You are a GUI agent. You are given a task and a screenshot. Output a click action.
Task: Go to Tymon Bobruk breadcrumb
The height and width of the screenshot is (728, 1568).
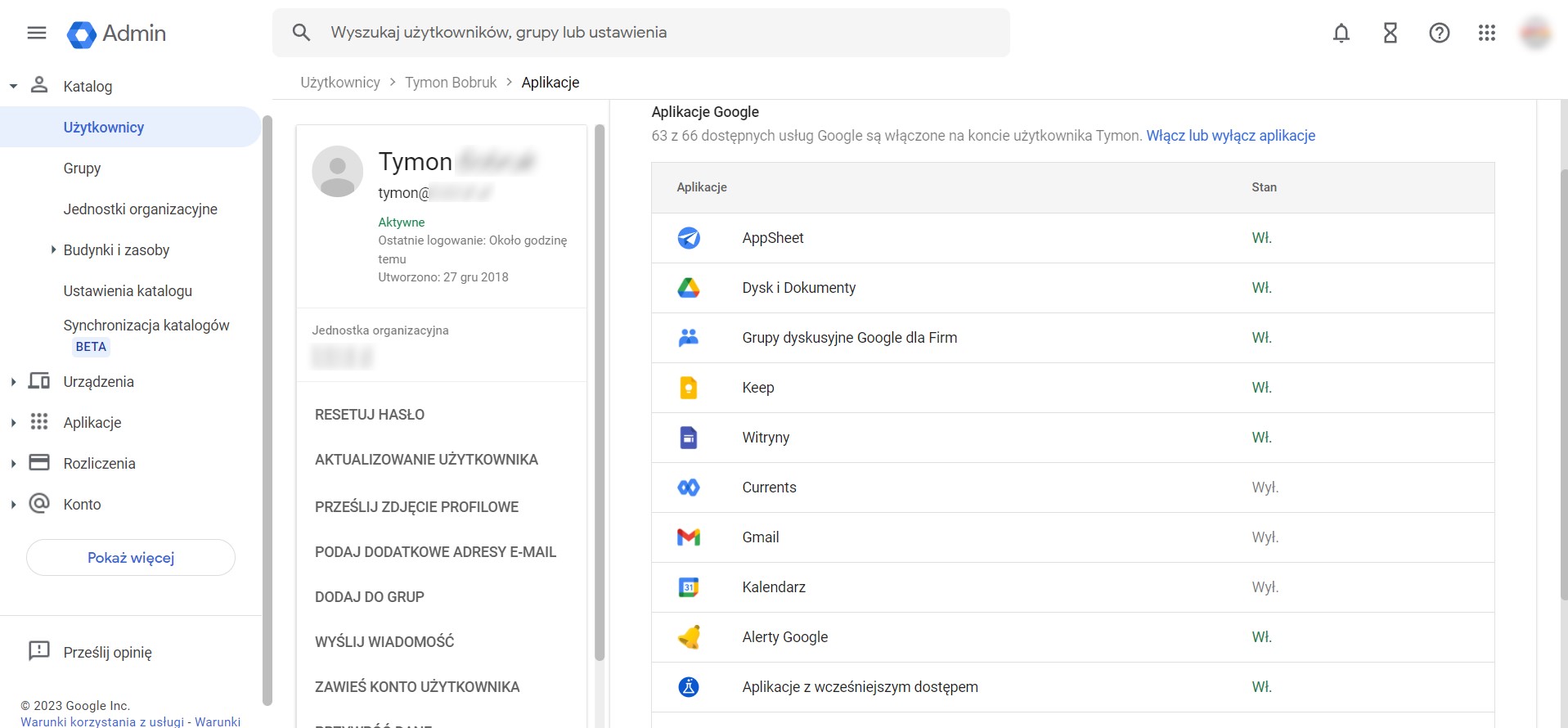[451, 83]
